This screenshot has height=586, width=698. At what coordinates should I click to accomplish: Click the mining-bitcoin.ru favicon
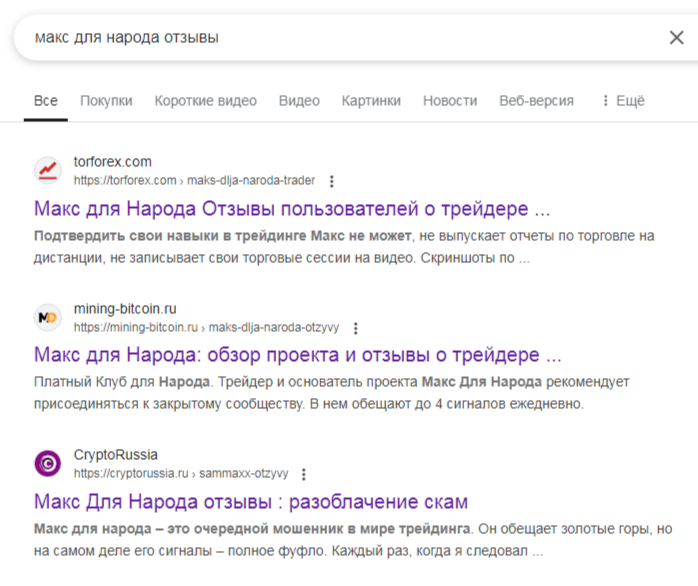point(48,317)
